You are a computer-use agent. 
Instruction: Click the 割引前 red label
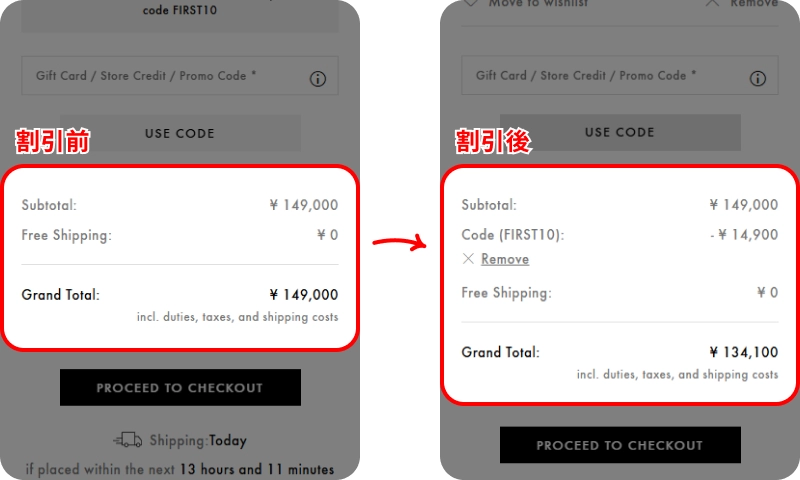[53, 141]
